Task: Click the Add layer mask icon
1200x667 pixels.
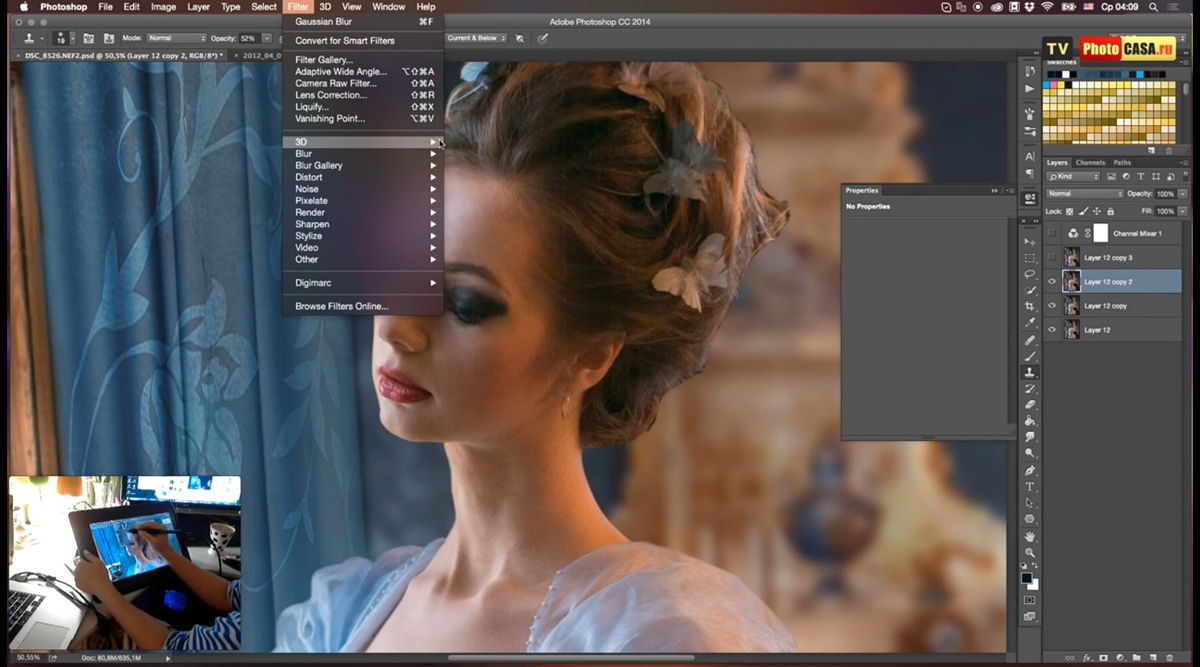Action: coord(1103,657)
